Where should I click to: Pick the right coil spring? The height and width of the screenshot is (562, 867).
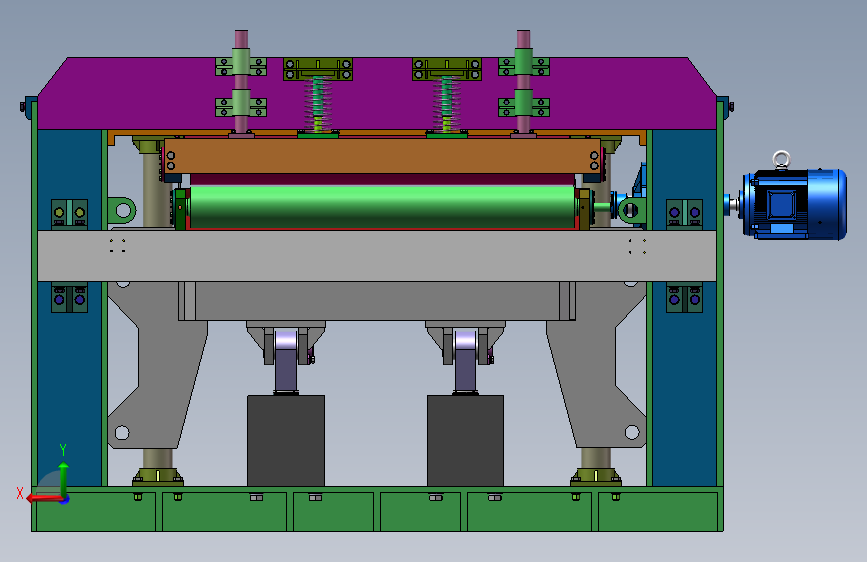446,105
